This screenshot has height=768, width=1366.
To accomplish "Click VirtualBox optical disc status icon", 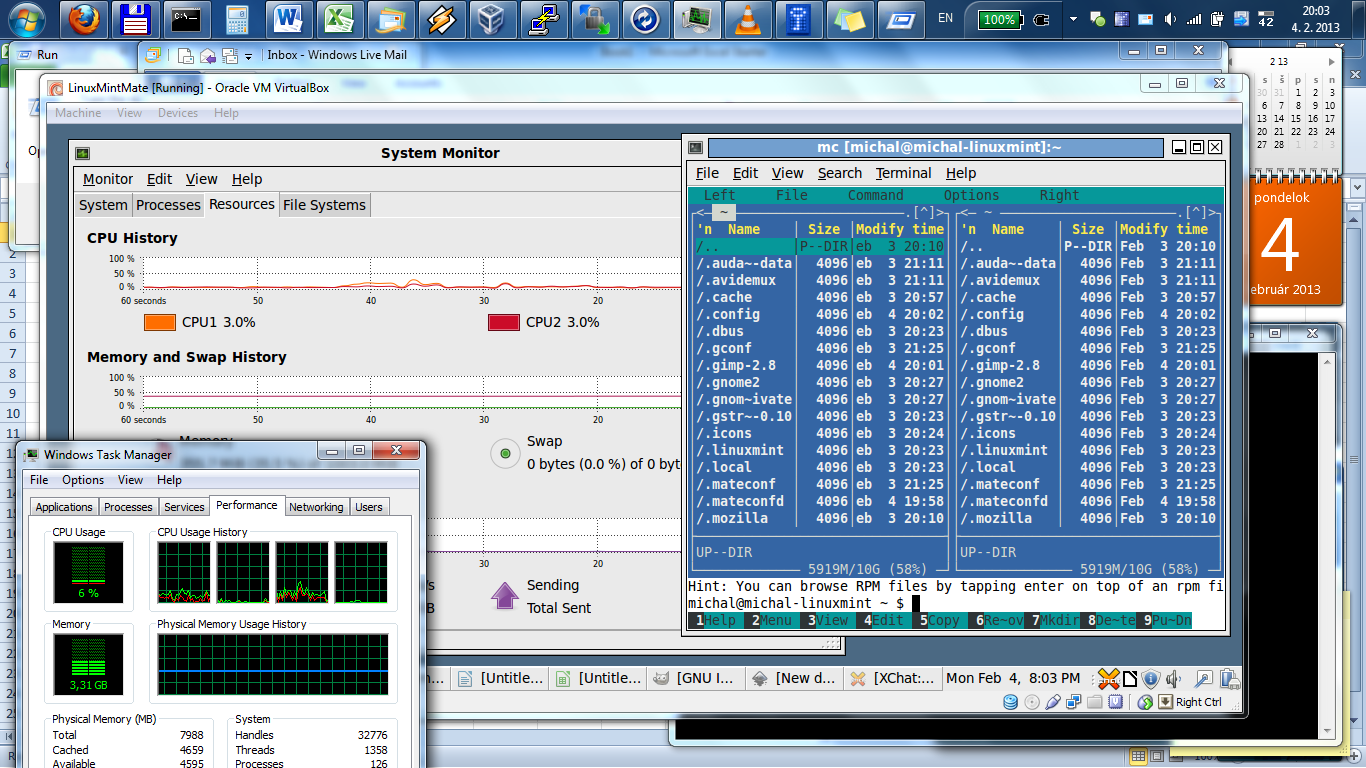I will click(x=1032, y=702).
